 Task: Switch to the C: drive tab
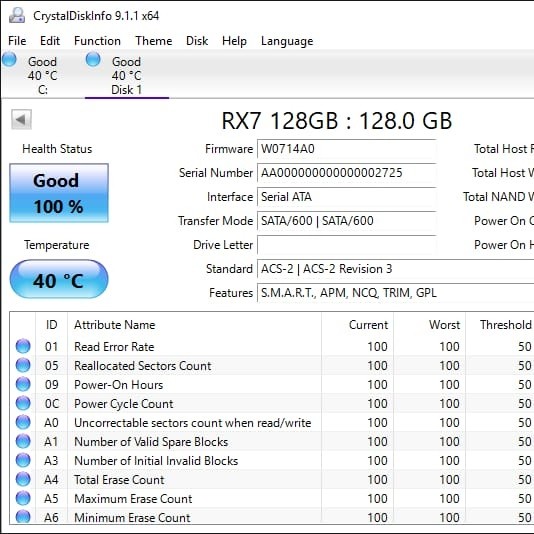pyautogui.click(x=43, y=75)
